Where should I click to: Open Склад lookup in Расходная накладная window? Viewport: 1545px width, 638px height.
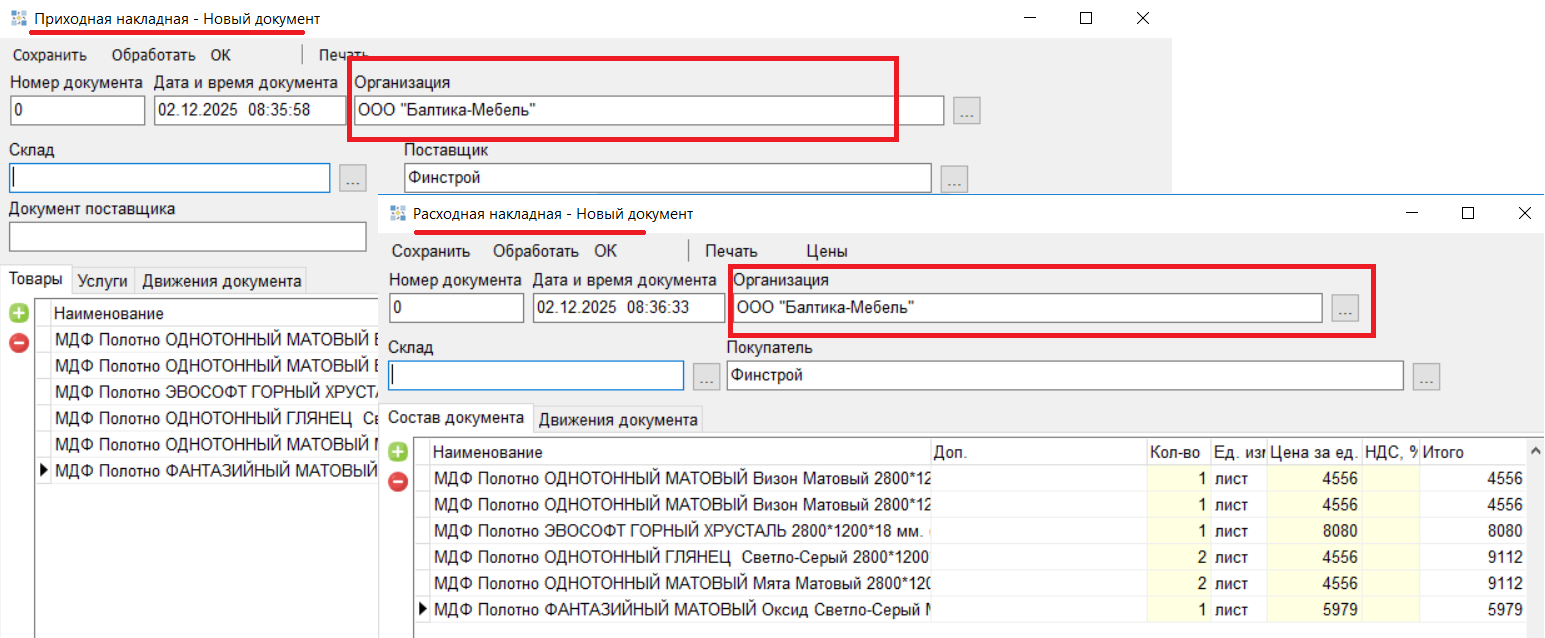click(706, 377)
